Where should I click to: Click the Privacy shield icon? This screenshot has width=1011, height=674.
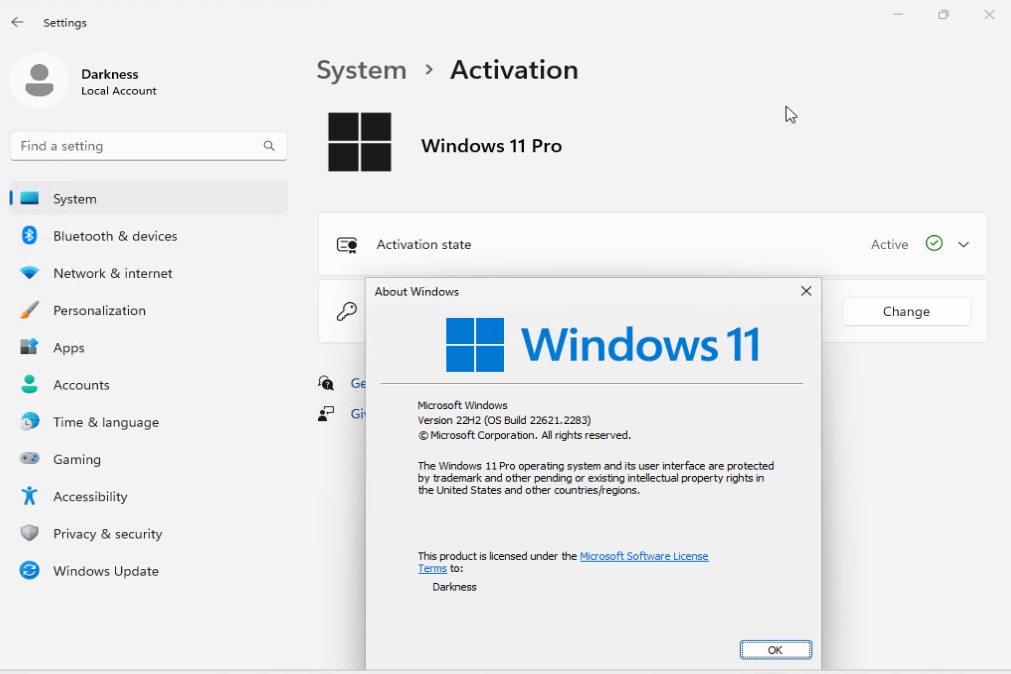tap(29, 533)
